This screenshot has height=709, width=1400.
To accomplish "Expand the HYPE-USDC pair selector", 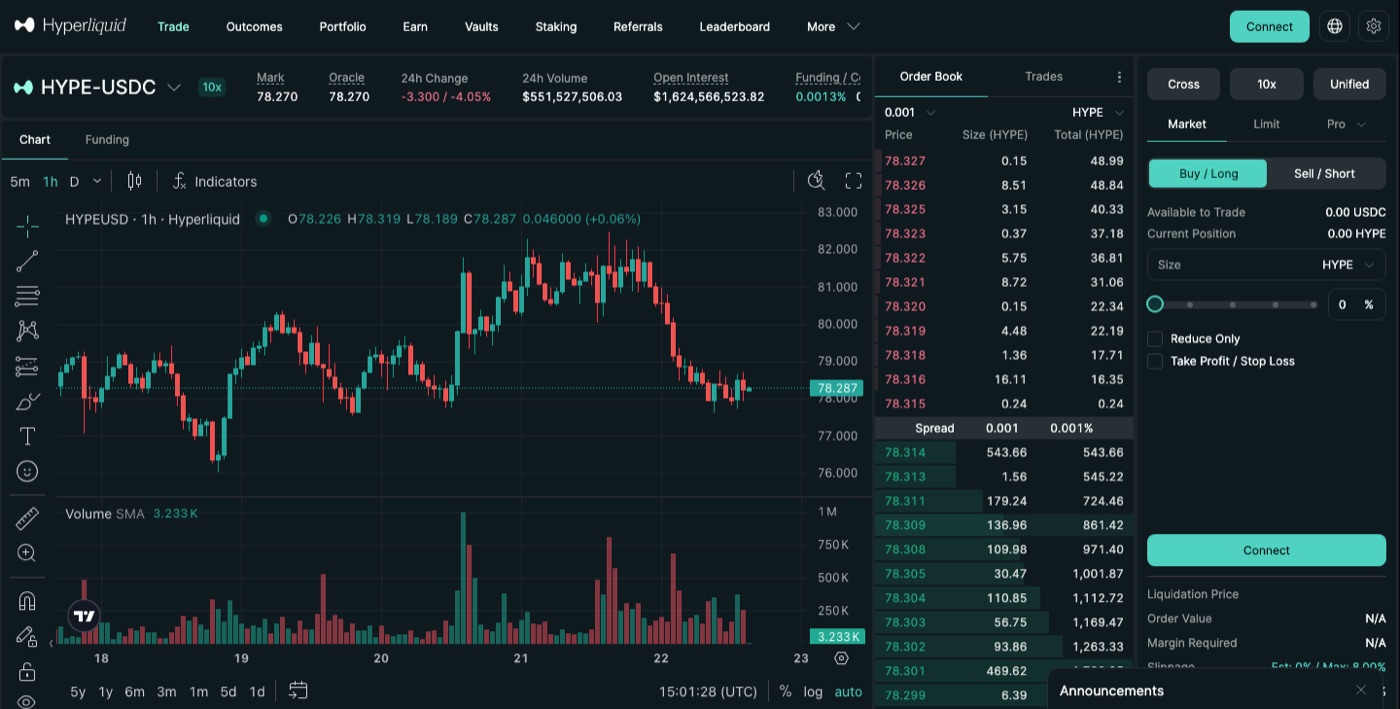I will 174,87.
